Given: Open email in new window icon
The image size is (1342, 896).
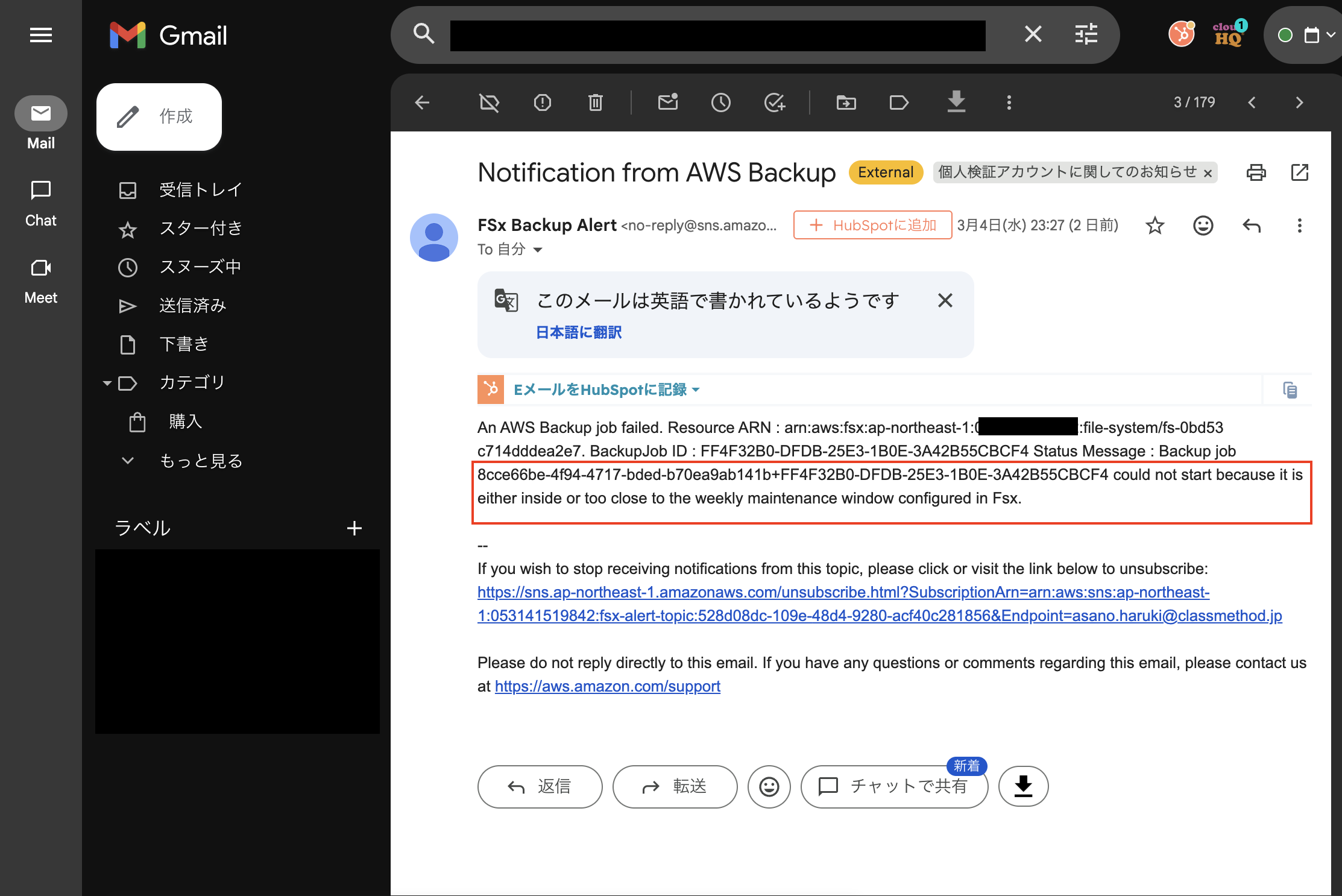Looking at the screenshot, I should pos(1299,172).
